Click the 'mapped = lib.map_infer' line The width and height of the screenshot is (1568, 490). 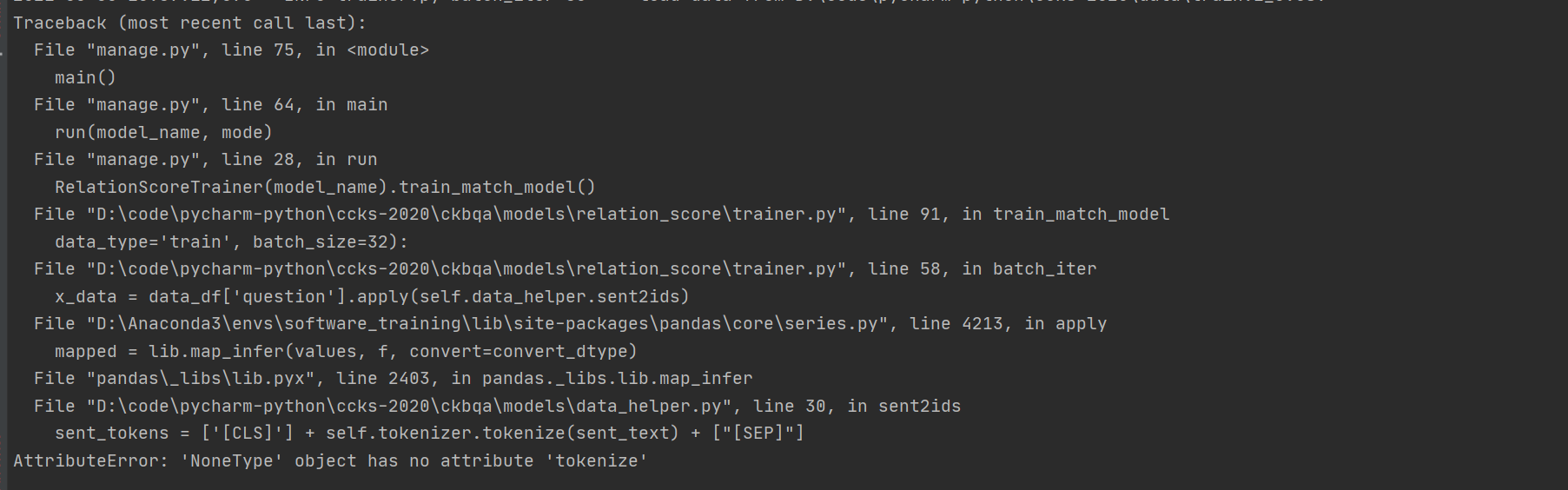click(346, 352)
